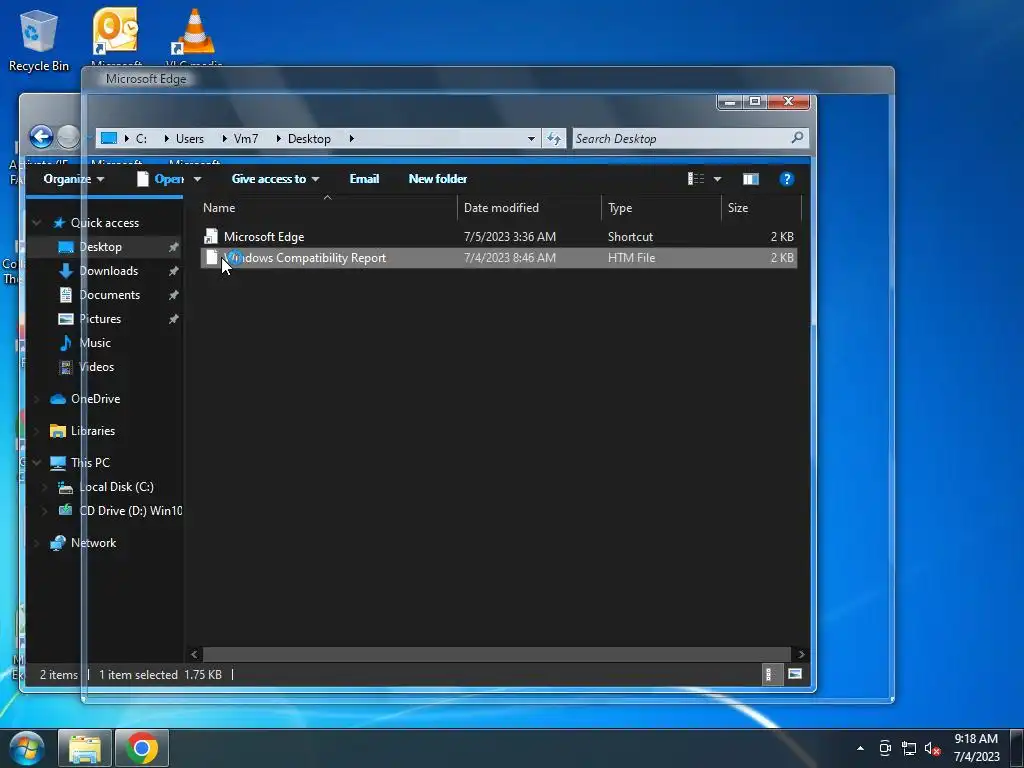
Task: Open File Explorer from the taskbar
Action: click(85, 748)
